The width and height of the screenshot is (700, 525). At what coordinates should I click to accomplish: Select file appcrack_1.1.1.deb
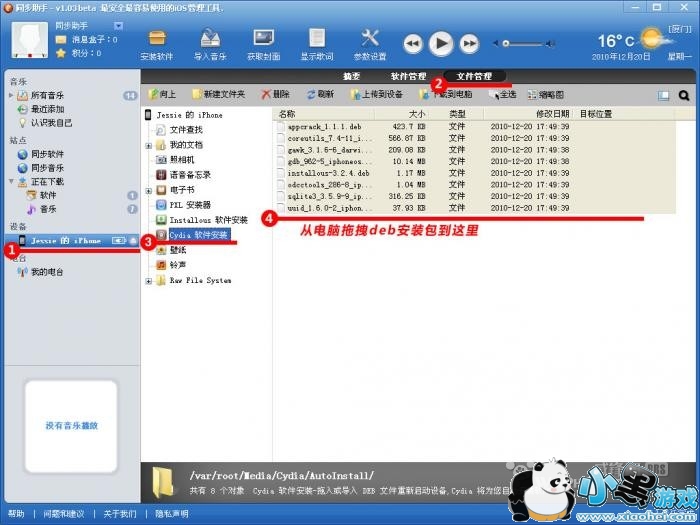(x=325, y=127)
